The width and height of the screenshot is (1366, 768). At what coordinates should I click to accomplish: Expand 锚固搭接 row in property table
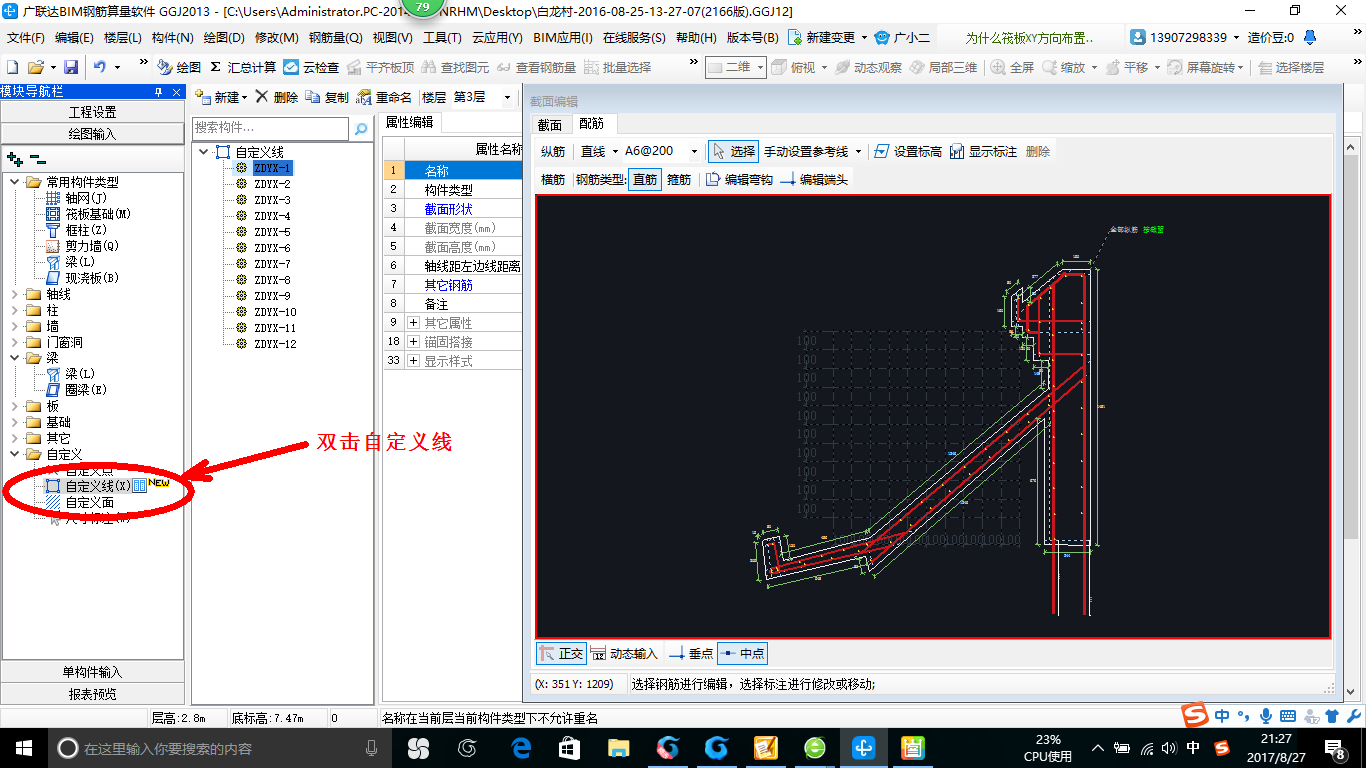(414, 342)
